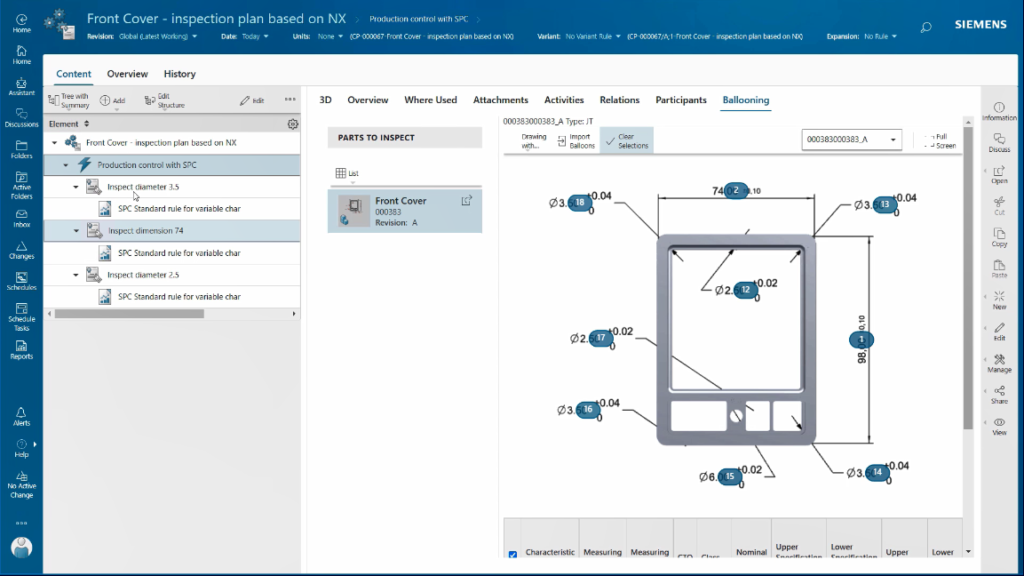Click the Edit pencil button in tree toolbar
This screenshot has height=576, width=1024.
tap(251, 101)
